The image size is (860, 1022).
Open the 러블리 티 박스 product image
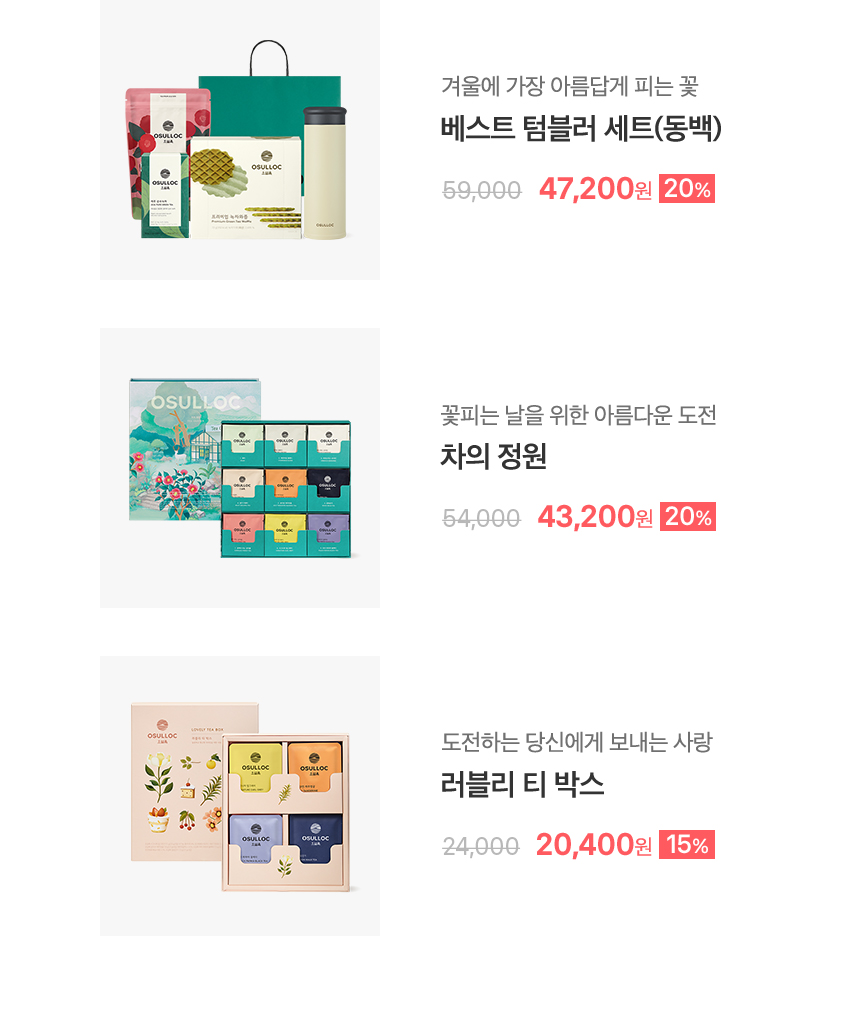pyautogui.click(x=240, y=796)
